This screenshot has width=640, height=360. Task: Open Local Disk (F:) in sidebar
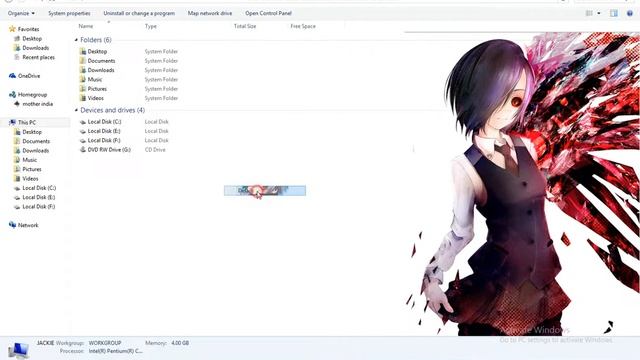[39, 207]
